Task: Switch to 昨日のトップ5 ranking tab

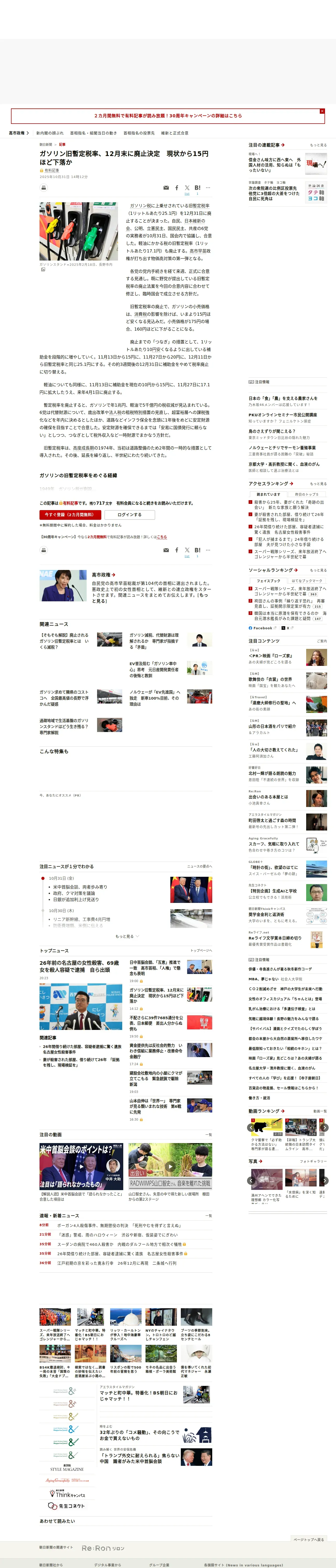Action: click(x=307, y=494)
